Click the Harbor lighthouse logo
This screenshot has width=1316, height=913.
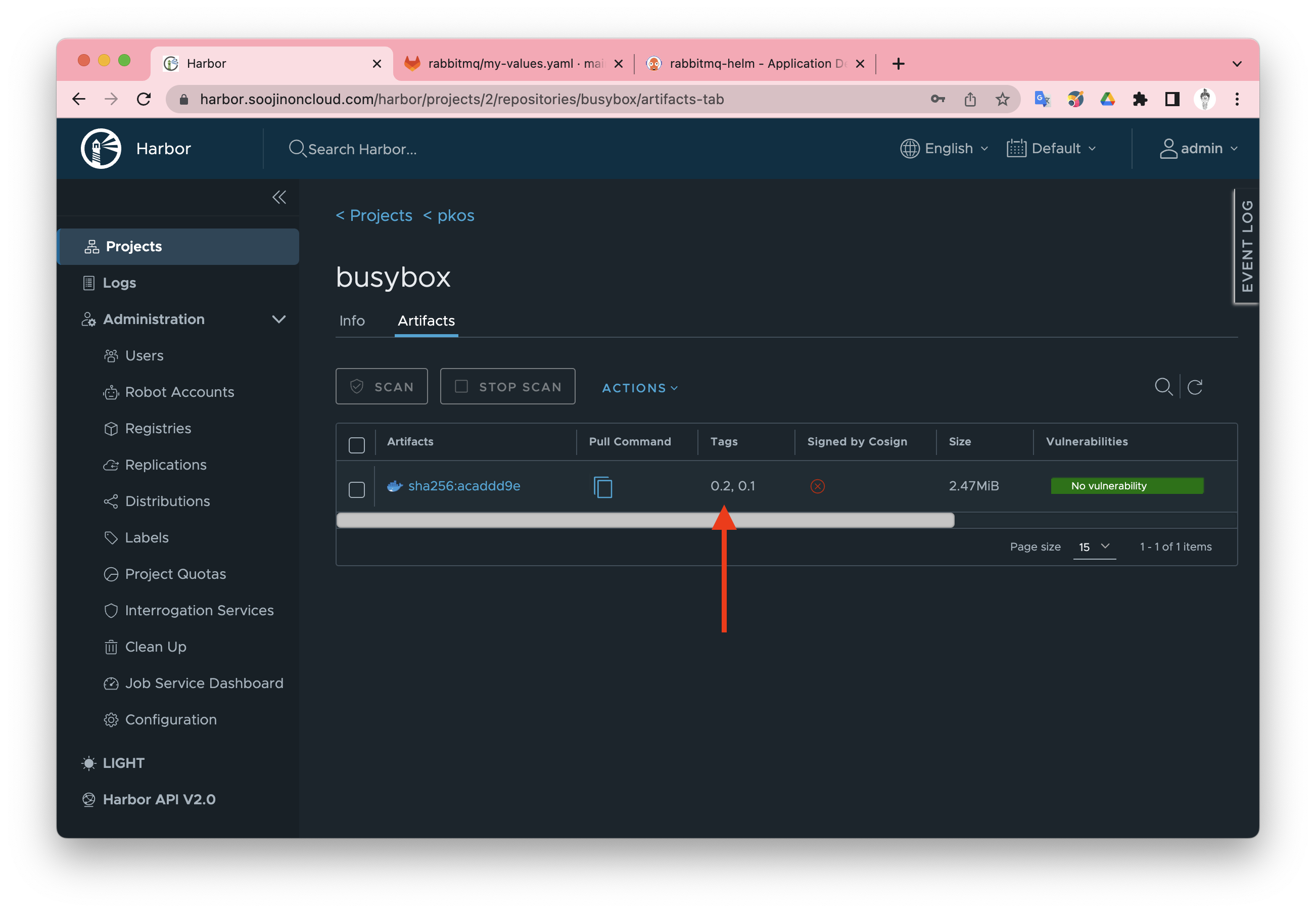[101, 149]
